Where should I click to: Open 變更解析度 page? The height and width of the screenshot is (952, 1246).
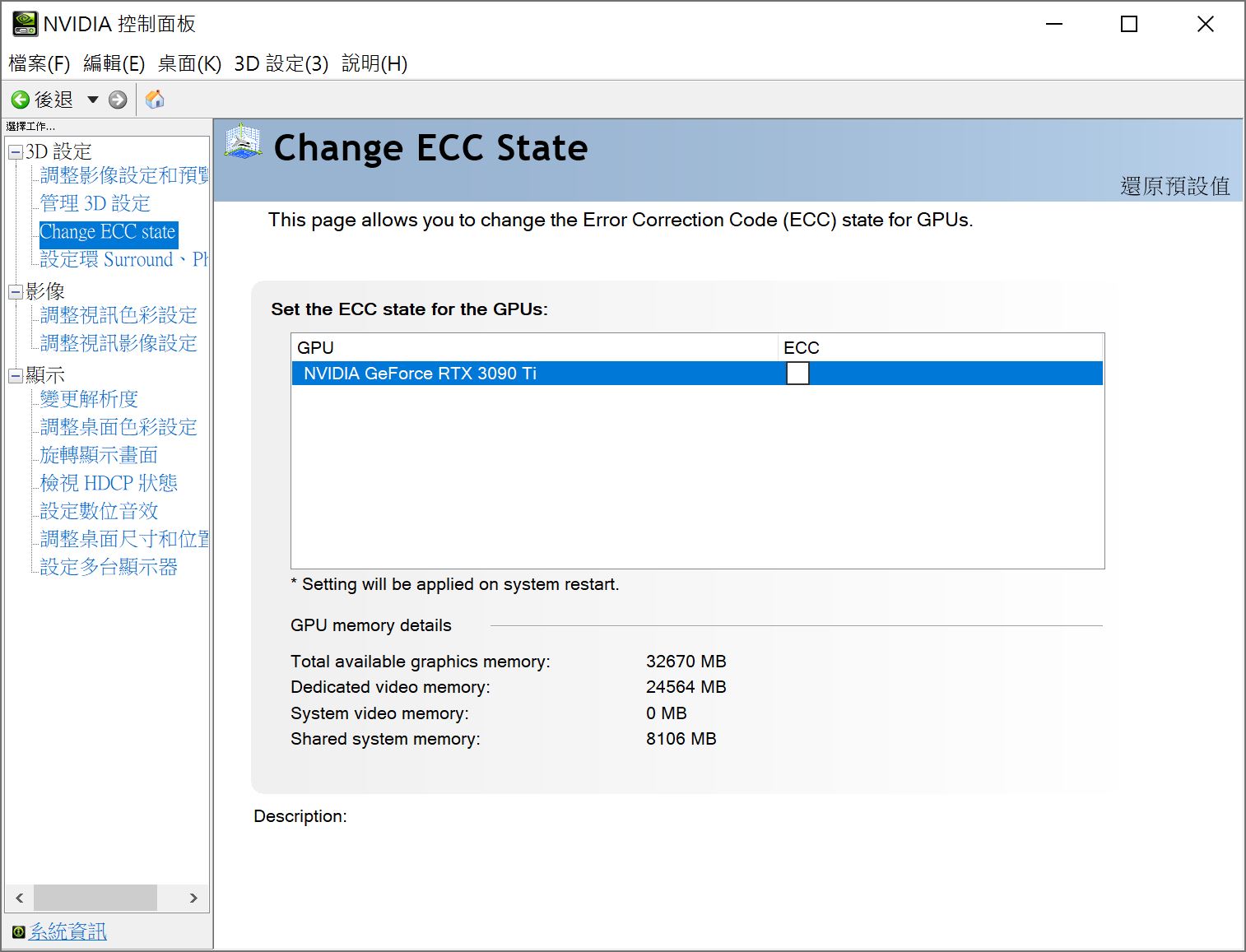pos(89,399)
